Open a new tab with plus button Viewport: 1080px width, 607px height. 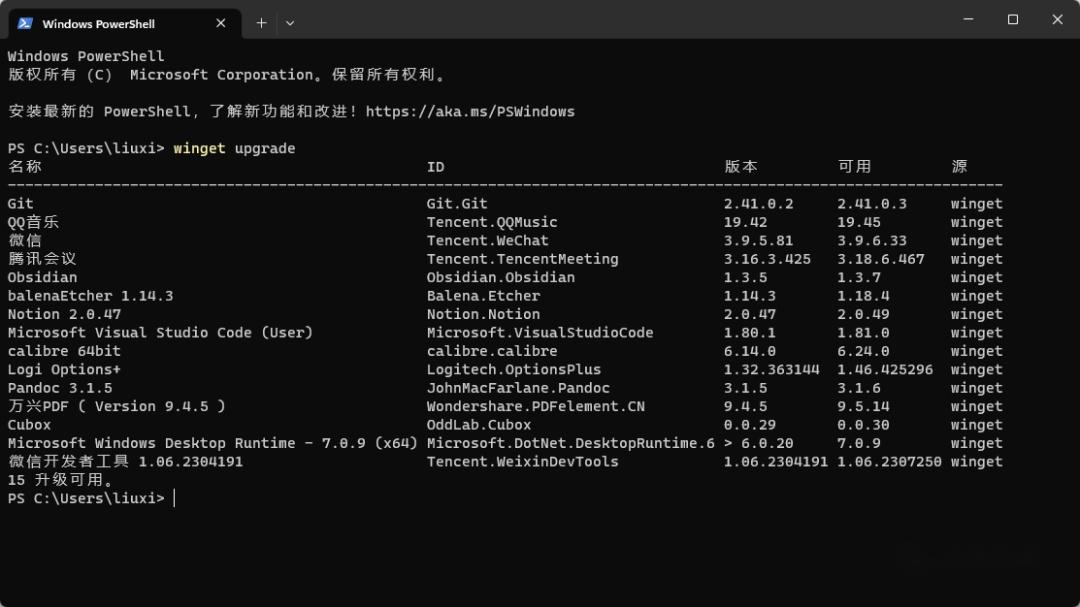pos(262,23)
